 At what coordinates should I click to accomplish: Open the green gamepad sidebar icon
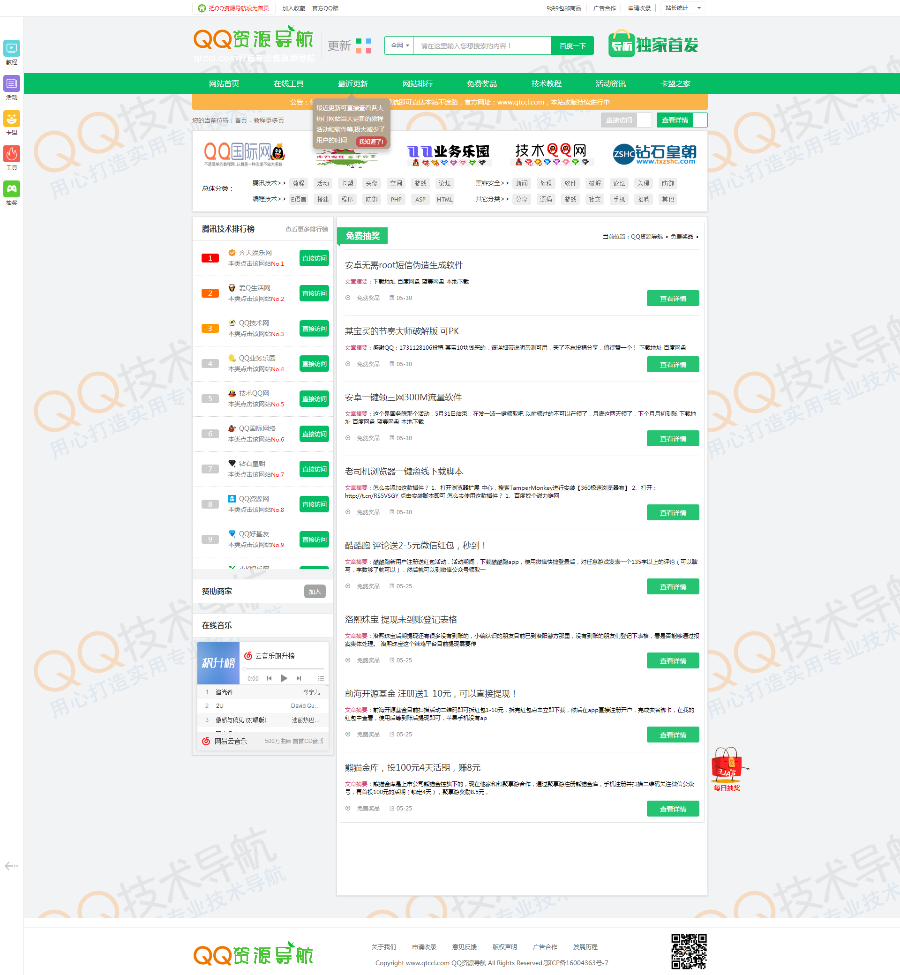click(x=11, y=188)
